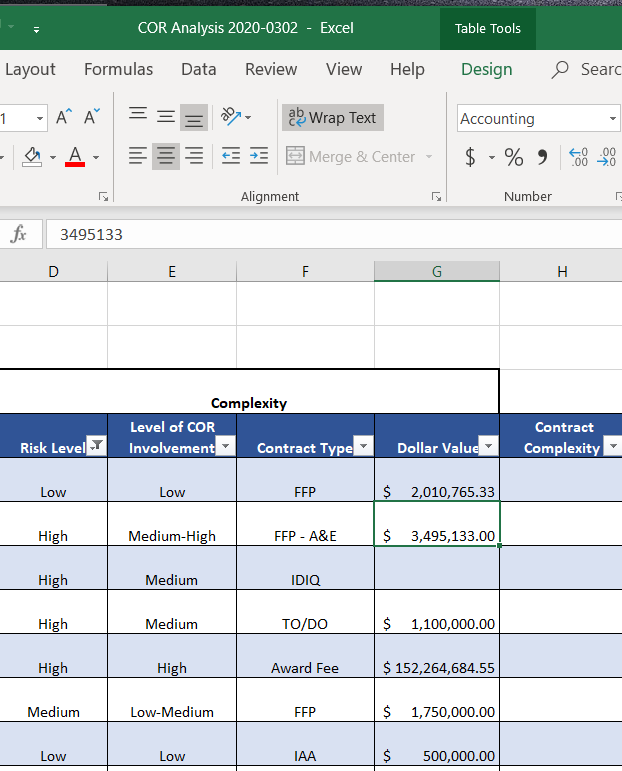This screenshot has width=622, height=771.
Task: Toggle Wrap Text
Action: [x=332, y=118]
